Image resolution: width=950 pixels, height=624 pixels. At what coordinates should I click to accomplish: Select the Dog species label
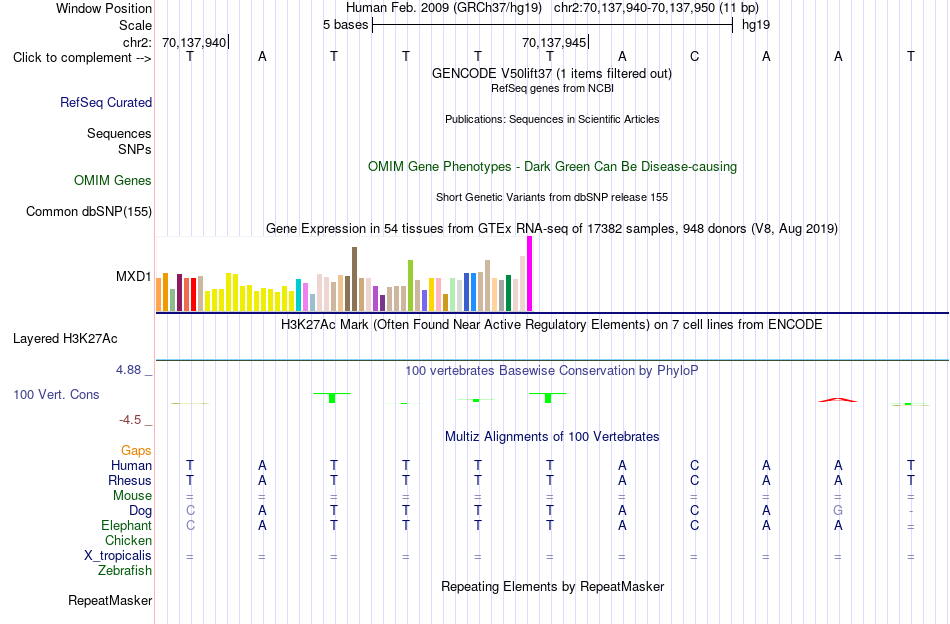[140, 511]
